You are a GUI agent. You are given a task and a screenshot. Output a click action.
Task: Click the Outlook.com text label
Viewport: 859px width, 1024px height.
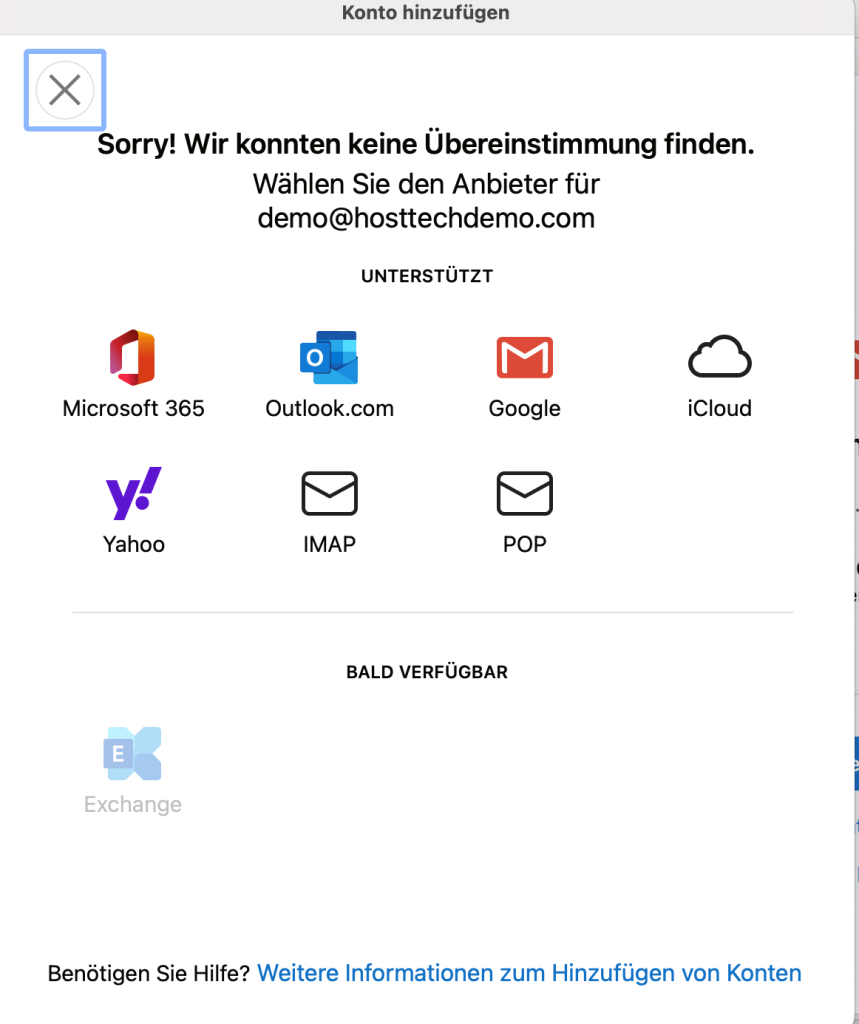click(329, 408)
